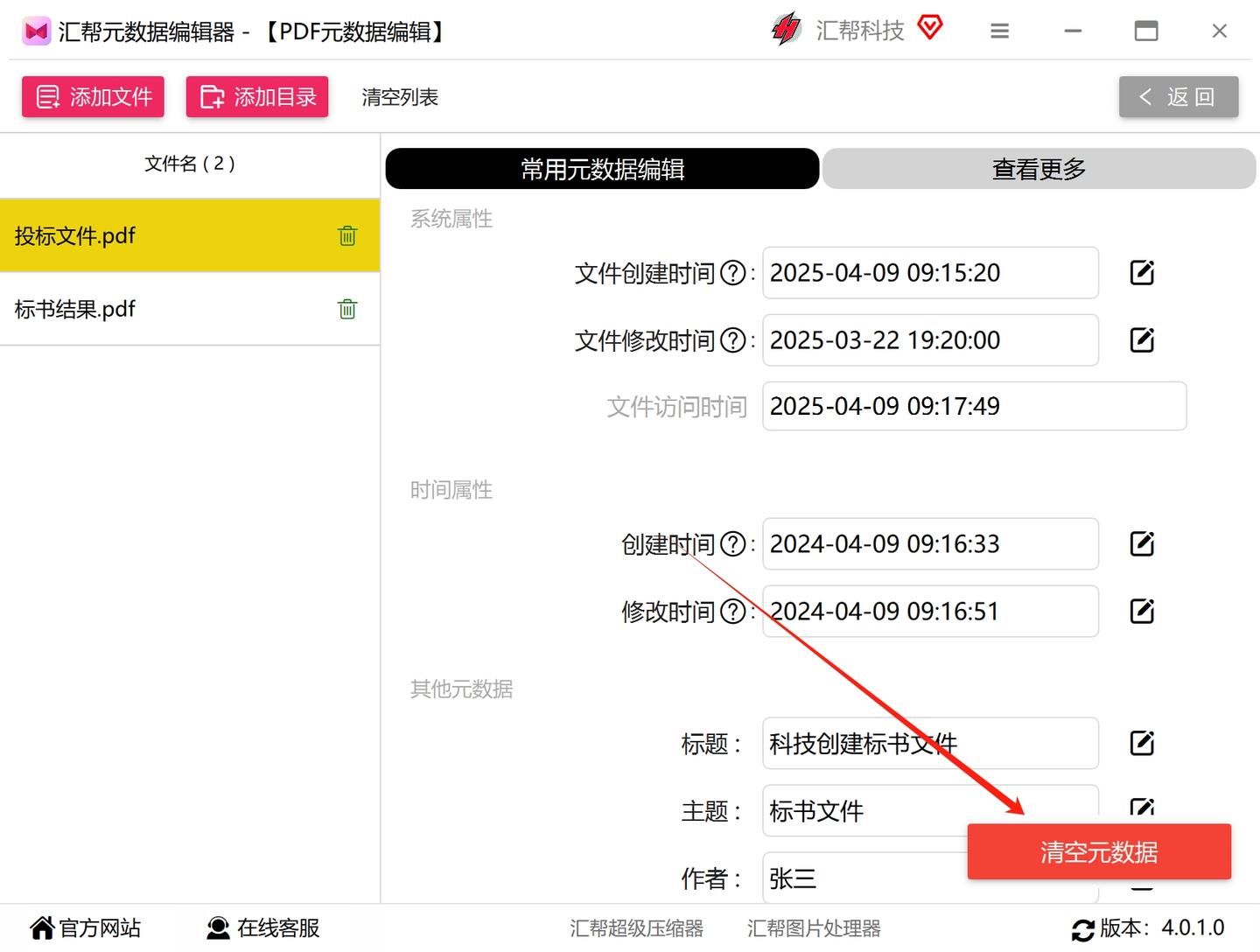Click edit icon beside 文件修改时间 field
1260x952 pixels.
[1142, 340]
